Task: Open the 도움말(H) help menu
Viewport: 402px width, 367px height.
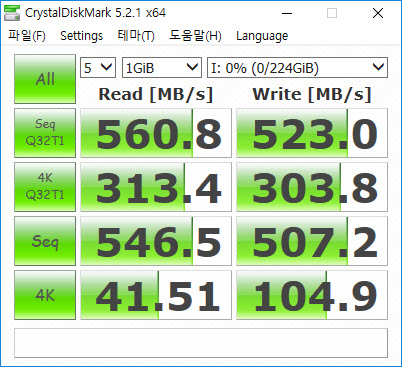Action: [x=195, y=35]
